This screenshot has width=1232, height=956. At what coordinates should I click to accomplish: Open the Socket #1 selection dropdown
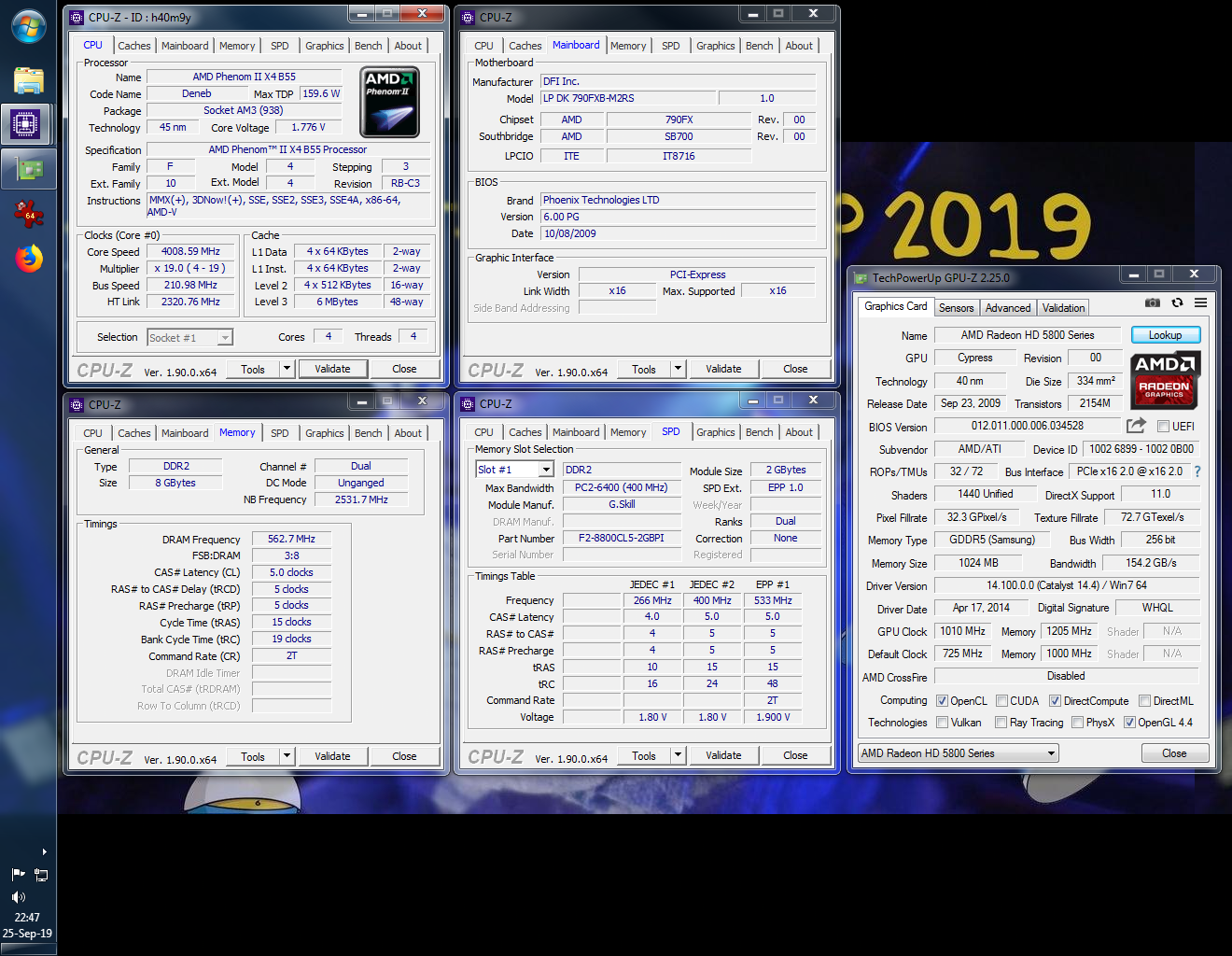(x=189, y=338)
